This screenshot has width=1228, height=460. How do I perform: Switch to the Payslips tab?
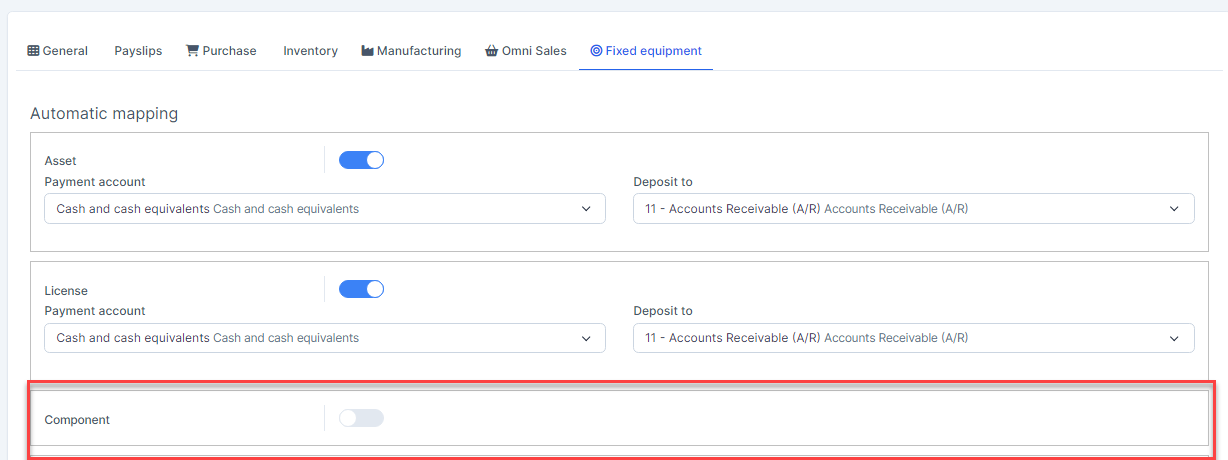[138, 51]
